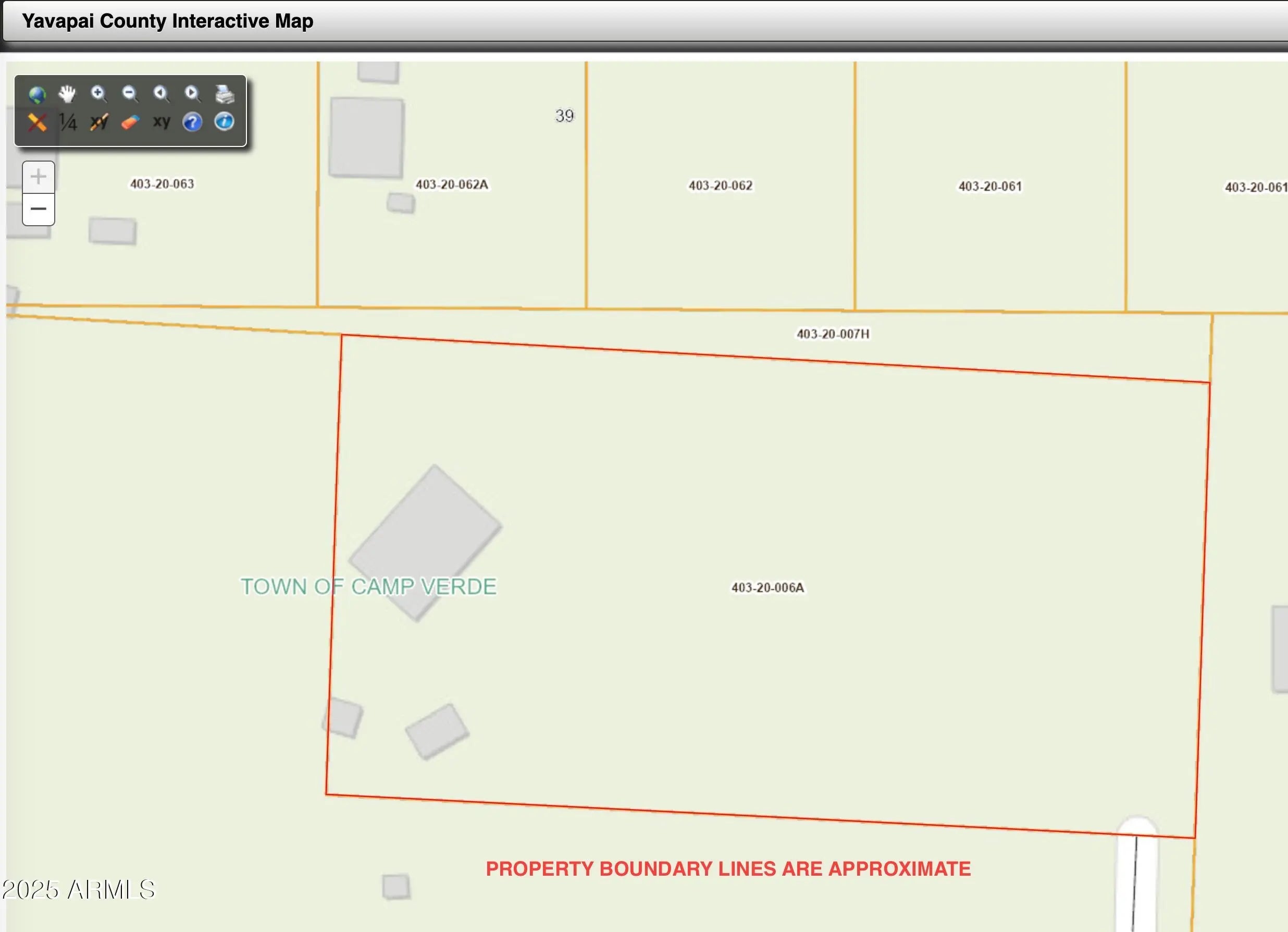1288x932 pixels.
Task: Open help with question mark icon
Action: click(x=192, y=122)
